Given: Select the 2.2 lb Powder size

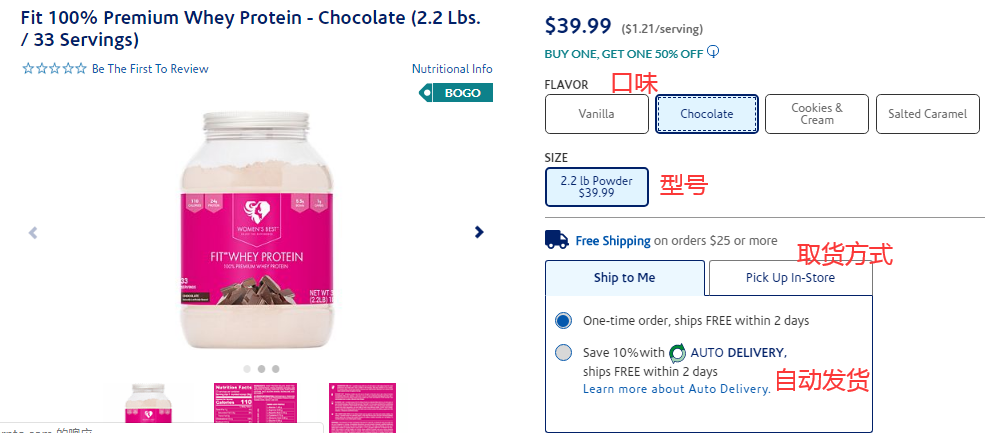Looking at the screenshot, I should 596,187.
